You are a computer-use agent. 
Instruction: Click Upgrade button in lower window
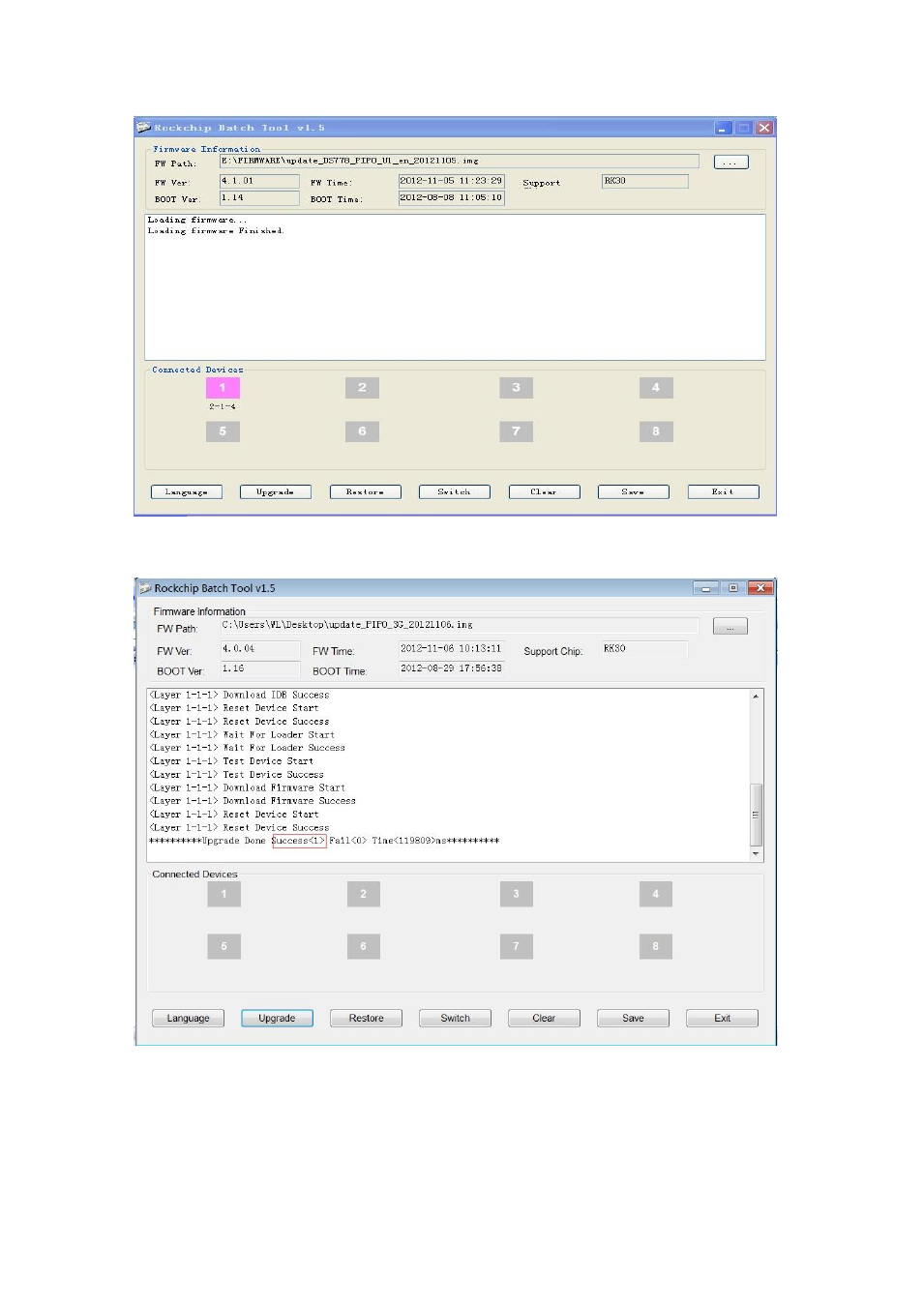point(277,1019)
